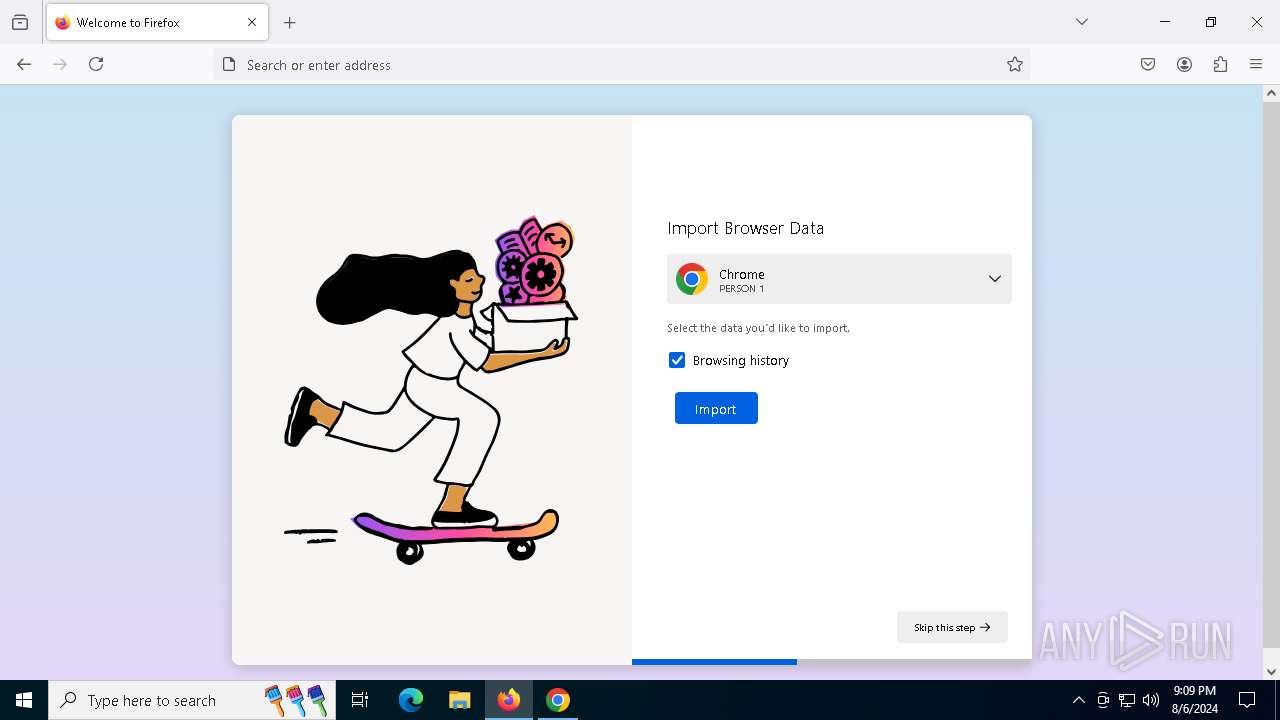
Task: Go forward one page
Action: [x=60, y=64]
